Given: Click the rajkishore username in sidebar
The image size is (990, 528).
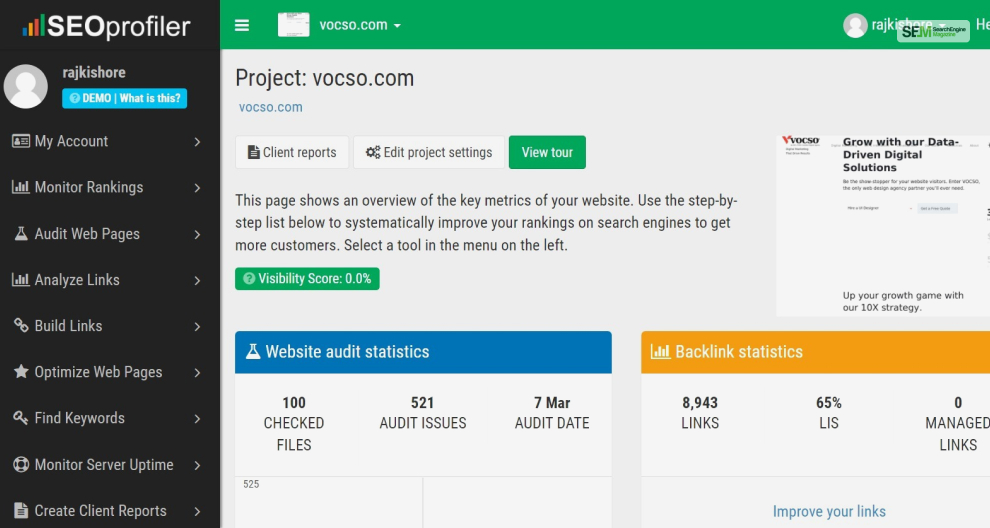Looking at the screenshot, I should [x=94, y=73].
